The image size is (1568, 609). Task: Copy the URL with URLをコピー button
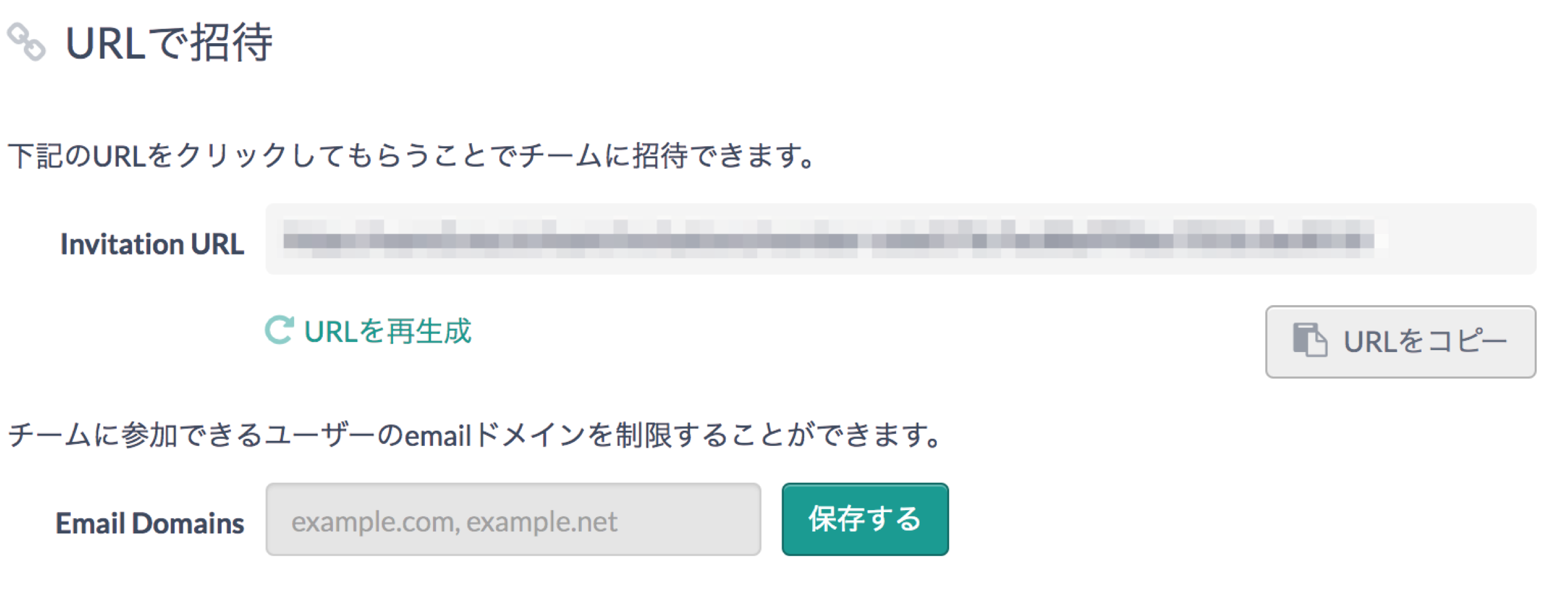[x=1400, y=342]
